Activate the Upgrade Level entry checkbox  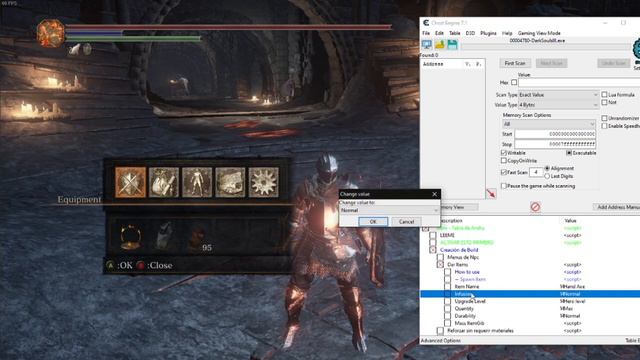(448, 301)
